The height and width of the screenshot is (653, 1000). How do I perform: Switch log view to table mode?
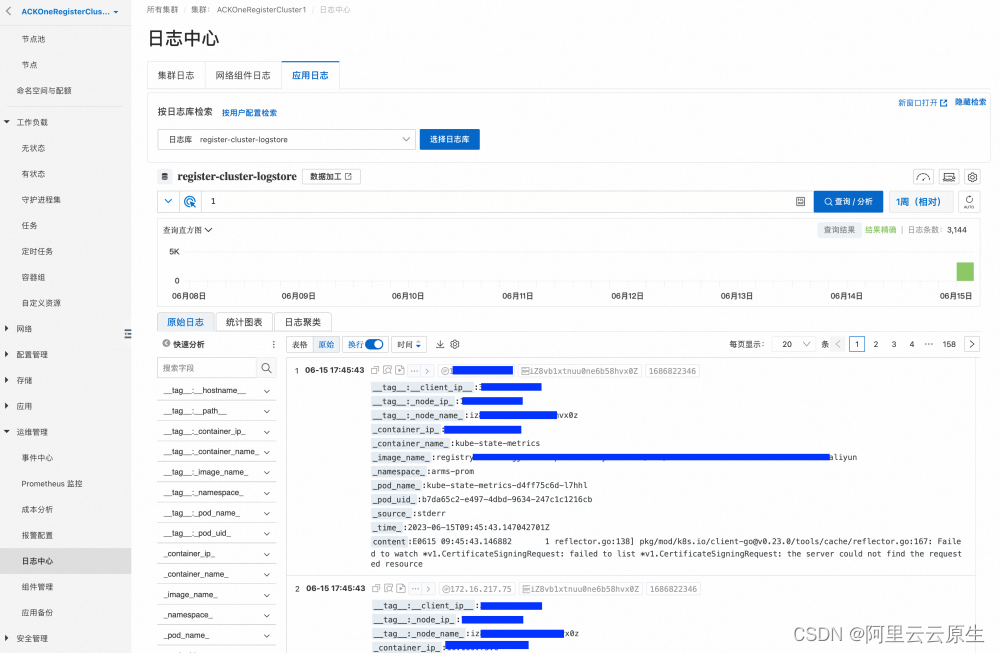click(300, 344)
